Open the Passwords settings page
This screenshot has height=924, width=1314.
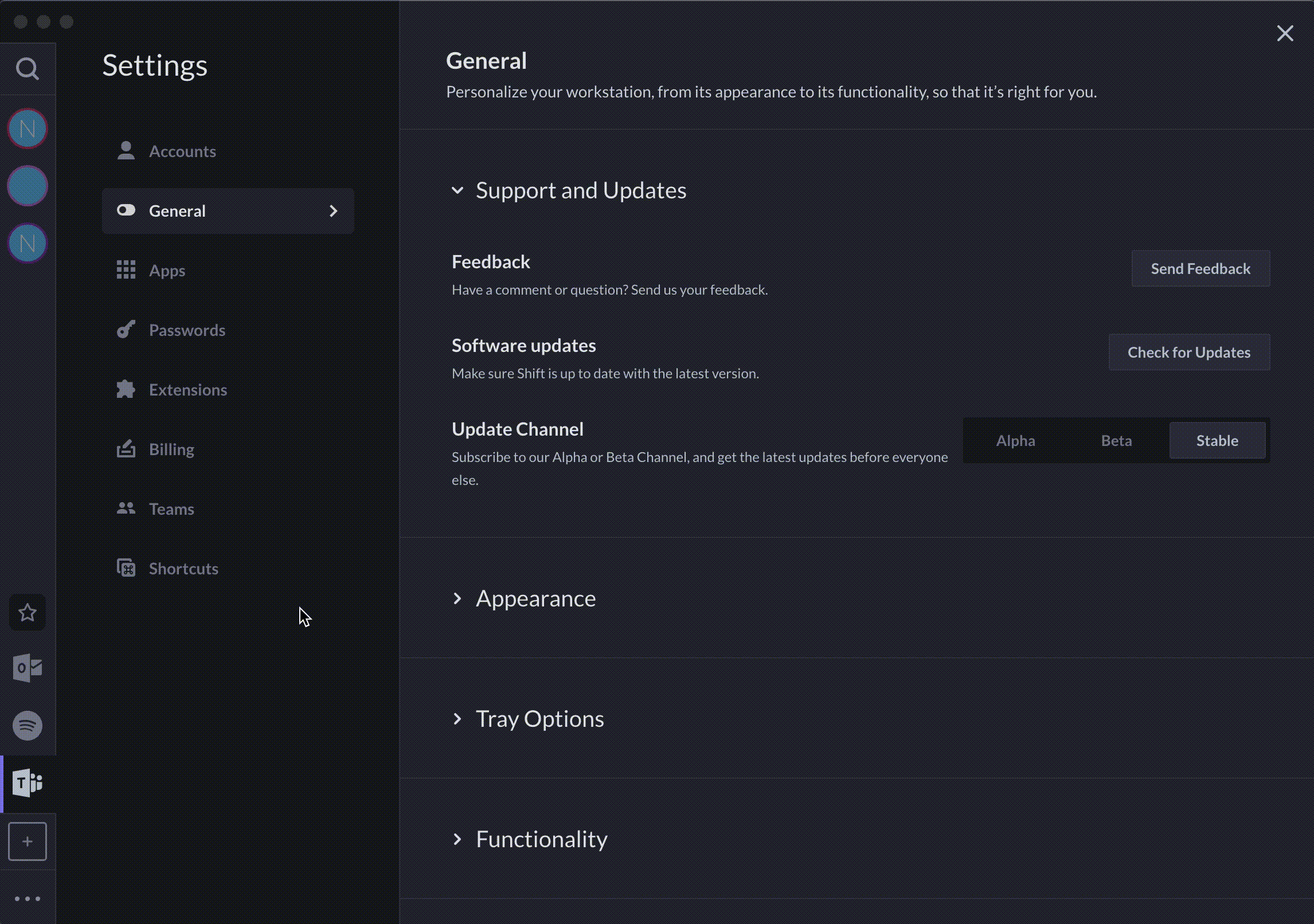point(187,330)
